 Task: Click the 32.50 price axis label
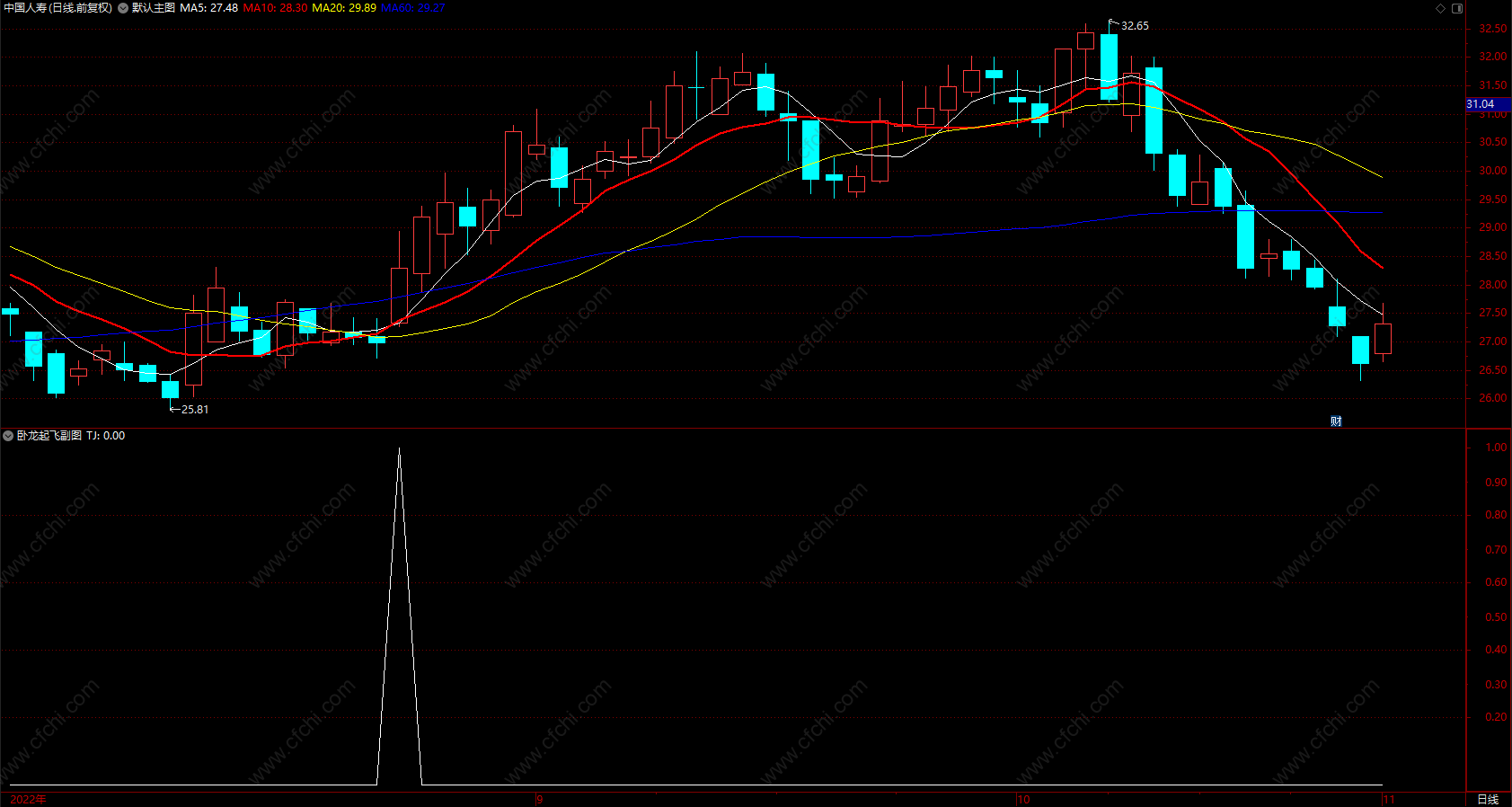[1493, 29]
